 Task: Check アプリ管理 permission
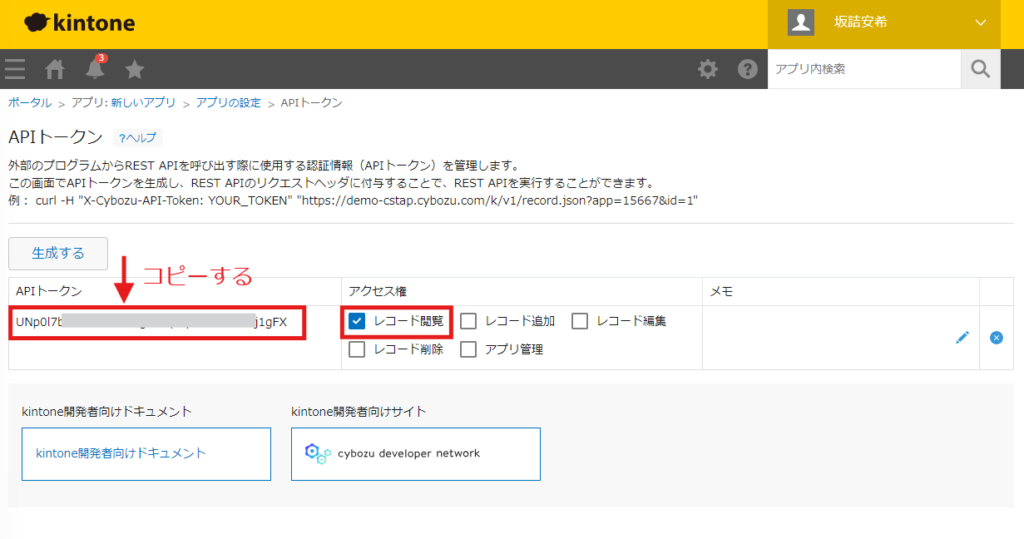point(468,350)
